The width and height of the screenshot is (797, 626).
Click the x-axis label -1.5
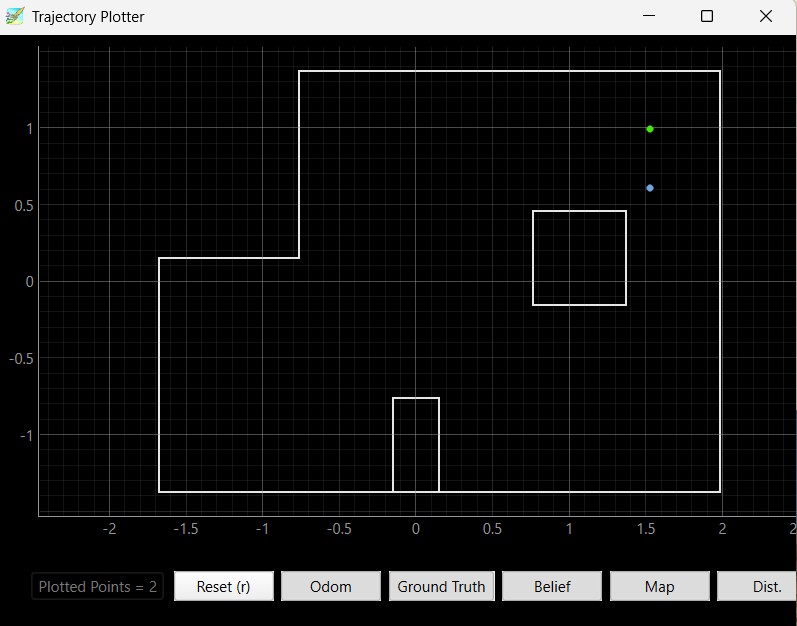click(186, 529)
